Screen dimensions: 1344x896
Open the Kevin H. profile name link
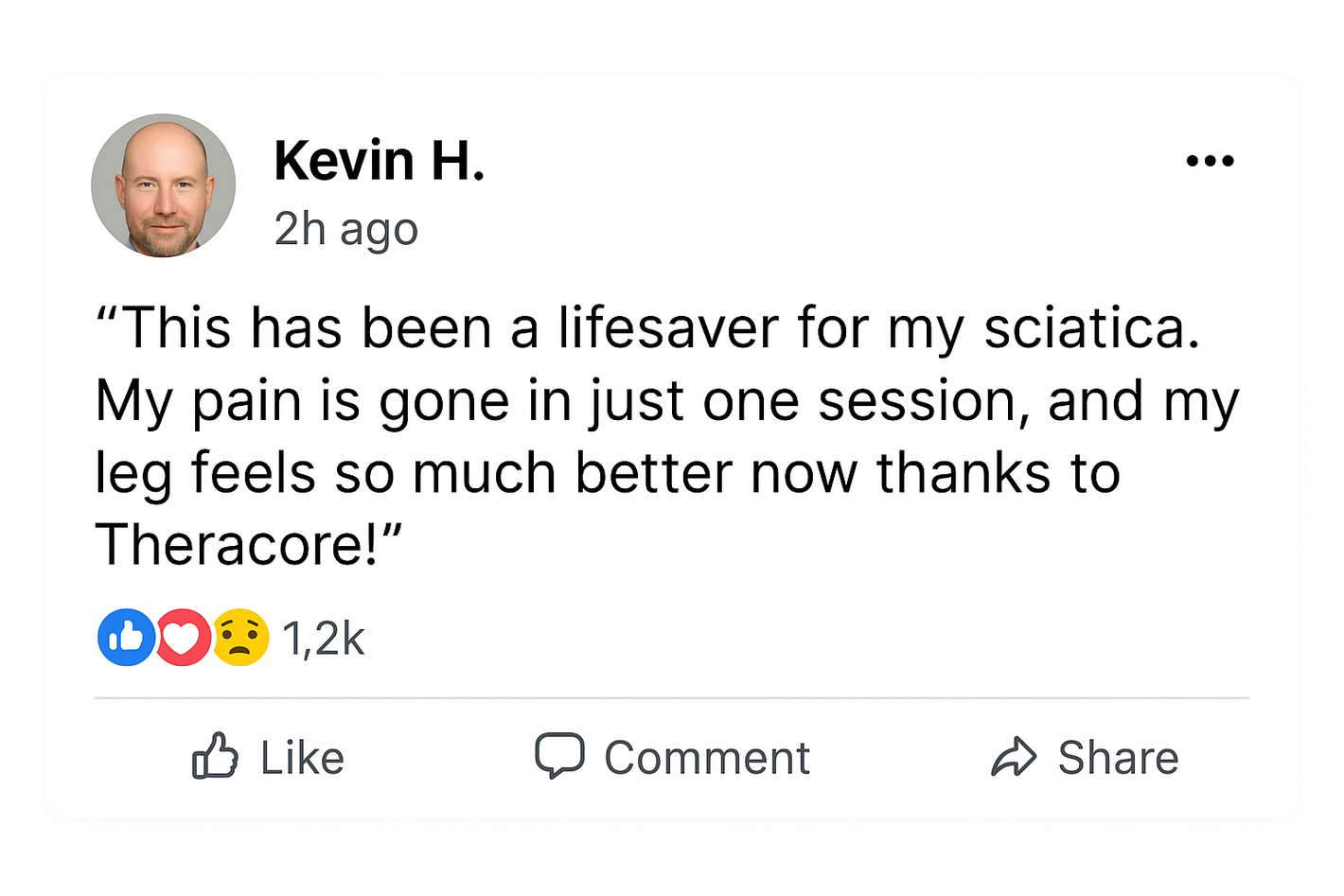379,161
